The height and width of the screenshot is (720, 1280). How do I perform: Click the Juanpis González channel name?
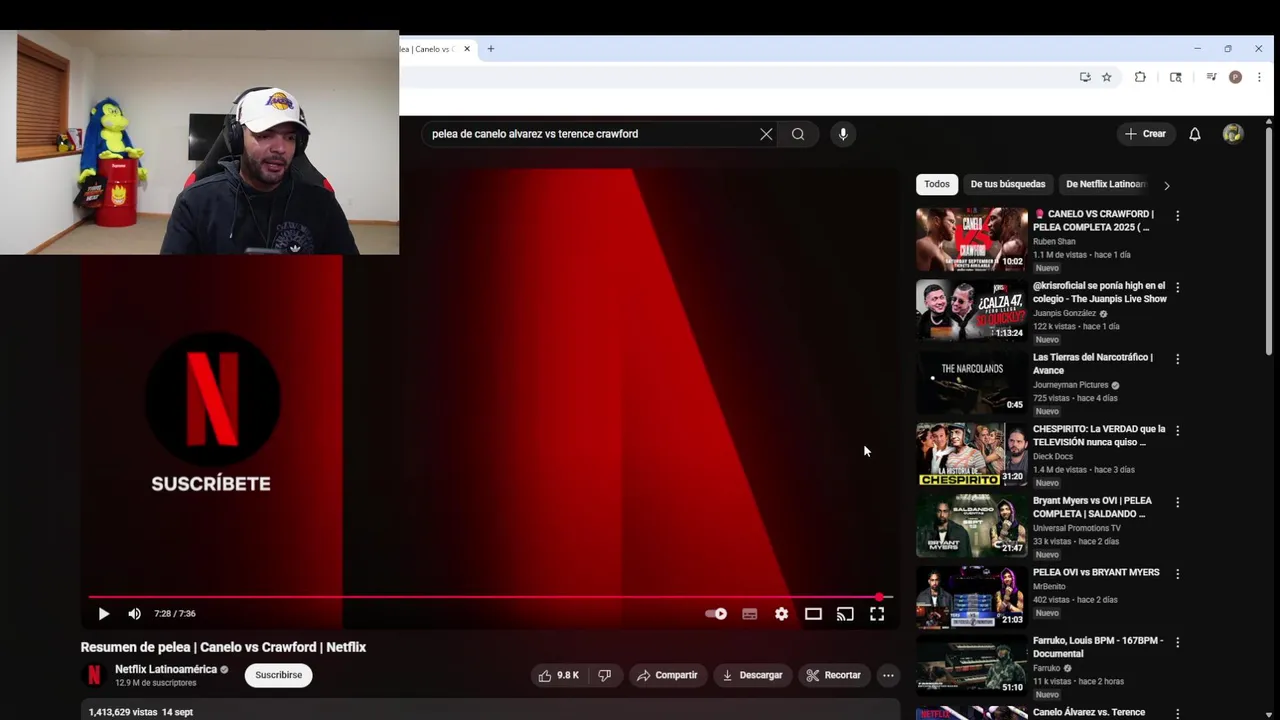[1065, 313]
